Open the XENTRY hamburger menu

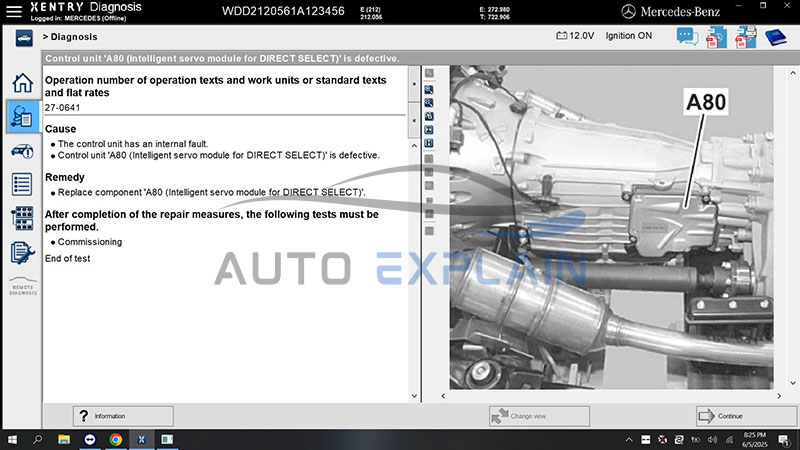coord(14,11)
